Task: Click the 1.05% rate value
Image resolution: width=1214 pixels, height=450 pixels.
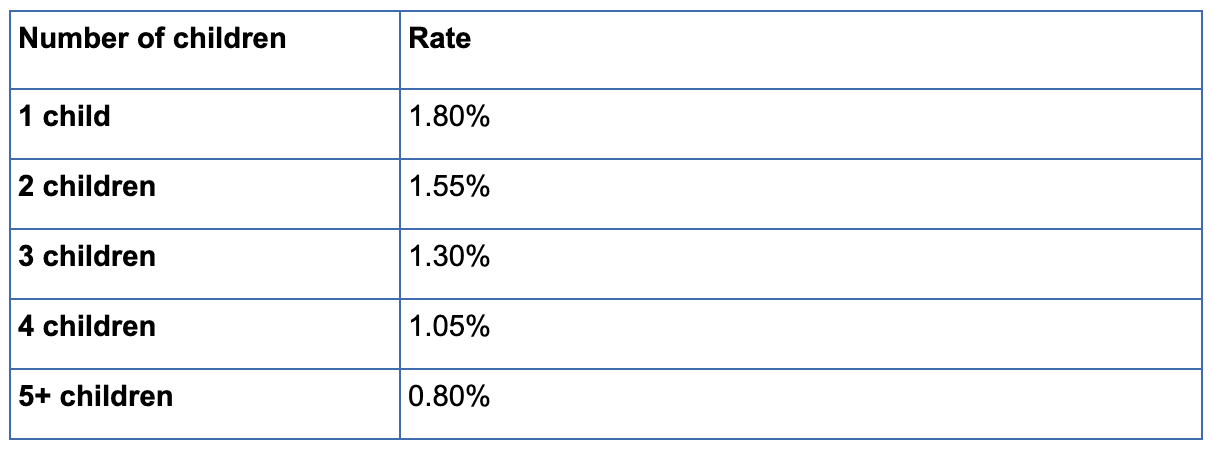Action: tap(450, 327)
